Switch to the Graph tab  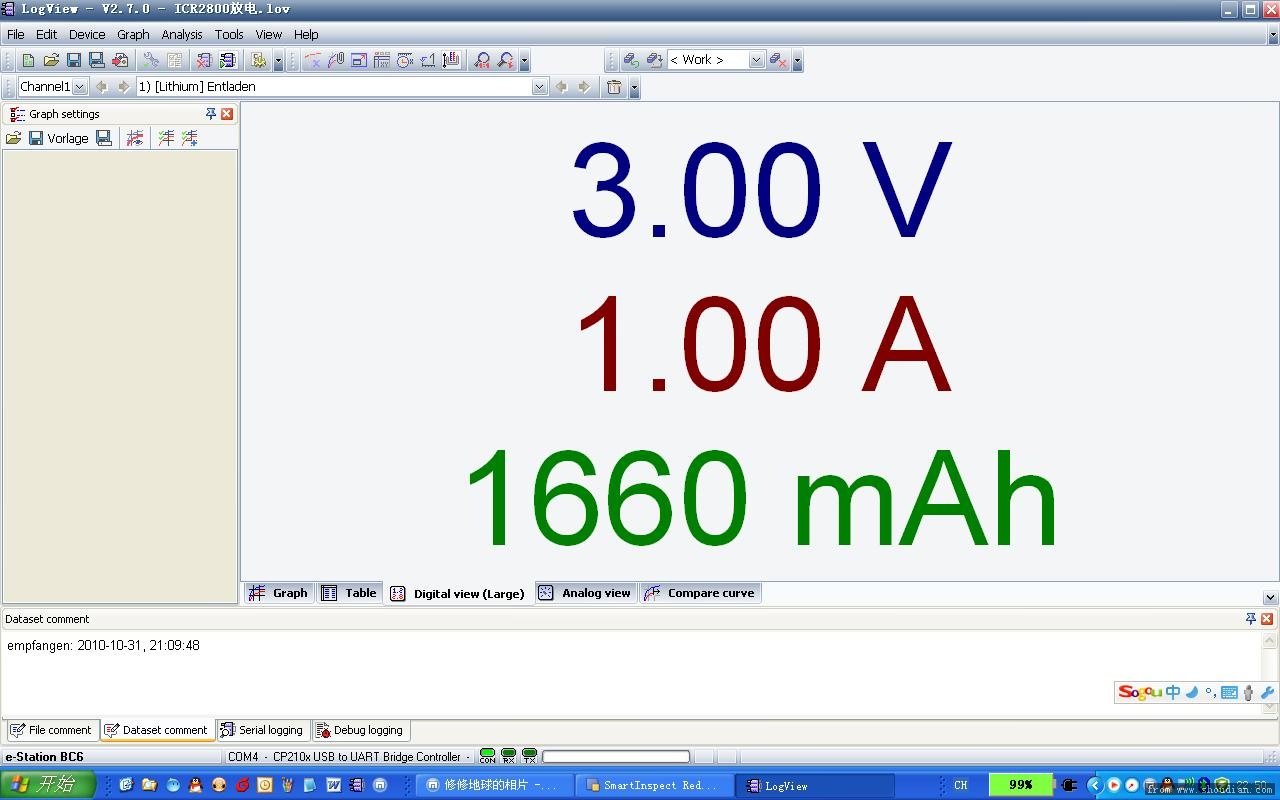279,593
